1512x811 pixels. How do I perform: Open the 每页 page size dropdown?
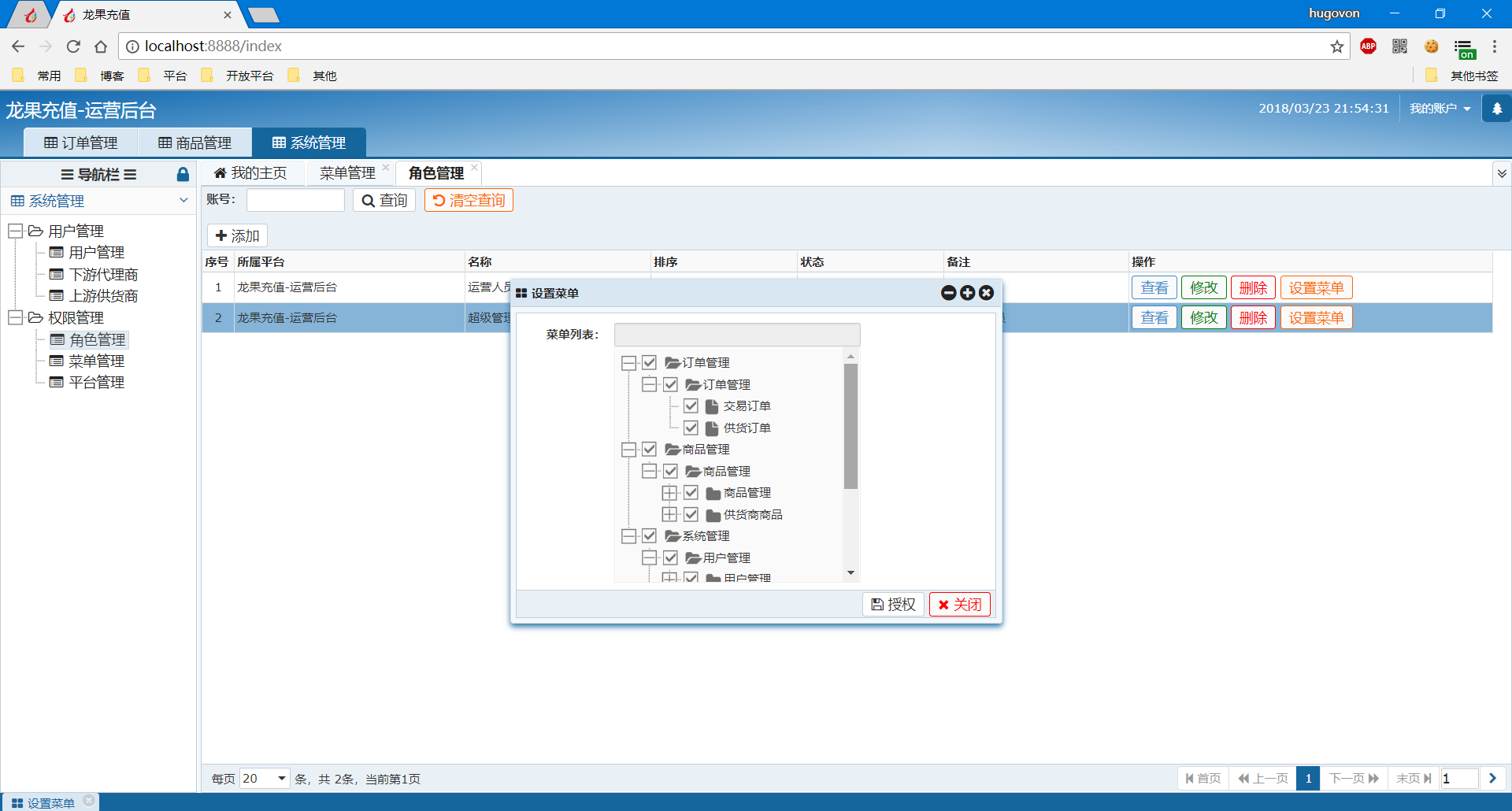click(265, 779)
